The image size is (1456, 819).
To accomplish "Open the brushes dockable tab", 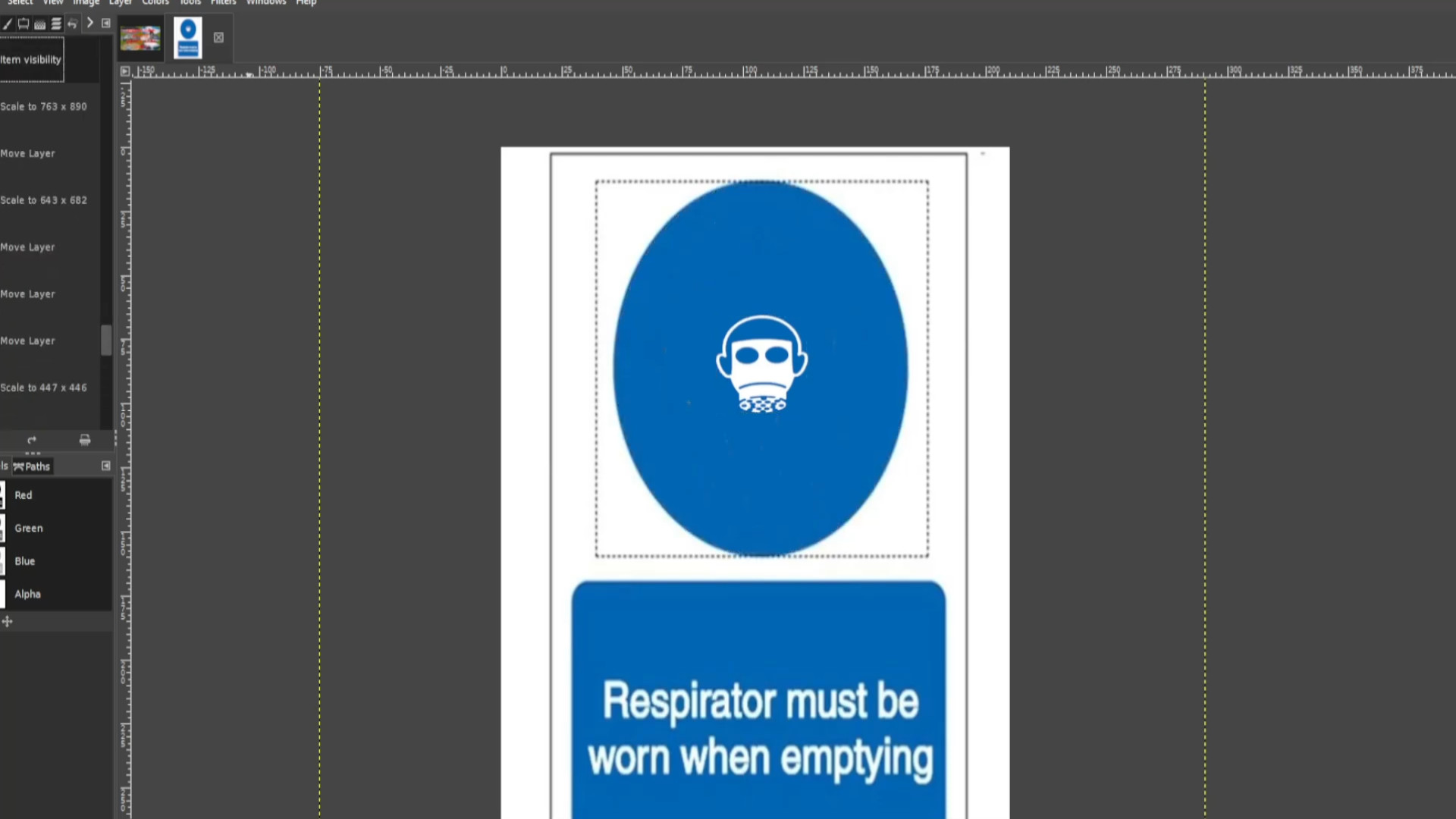I will click(7, 24).
